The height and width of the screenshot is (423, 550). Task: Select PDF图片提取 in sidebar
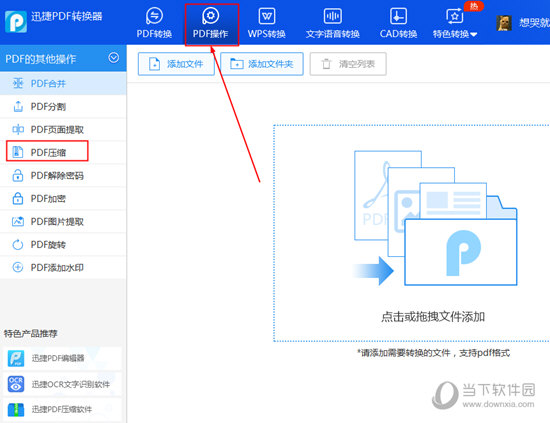click(63, 221)
